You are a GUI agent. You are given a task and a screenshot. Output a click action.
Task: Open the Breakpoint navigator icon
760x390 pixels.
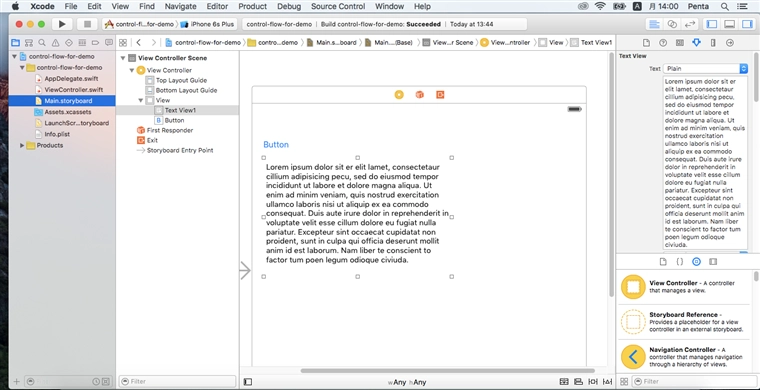pos(95,43)
